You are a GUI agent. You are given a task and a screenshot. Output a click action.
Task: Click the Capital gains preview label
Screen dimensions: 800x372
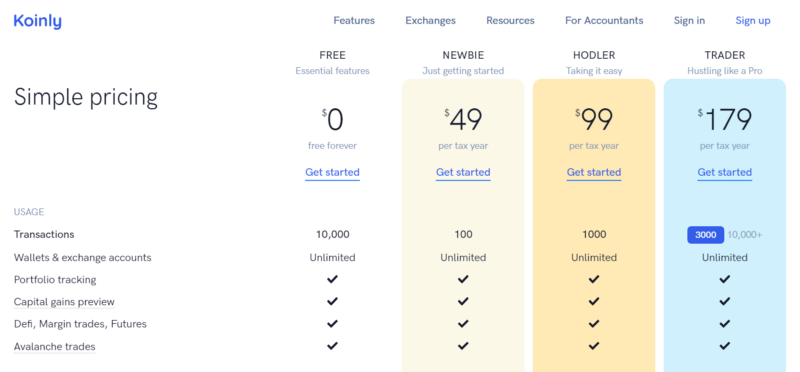point(64,302)
